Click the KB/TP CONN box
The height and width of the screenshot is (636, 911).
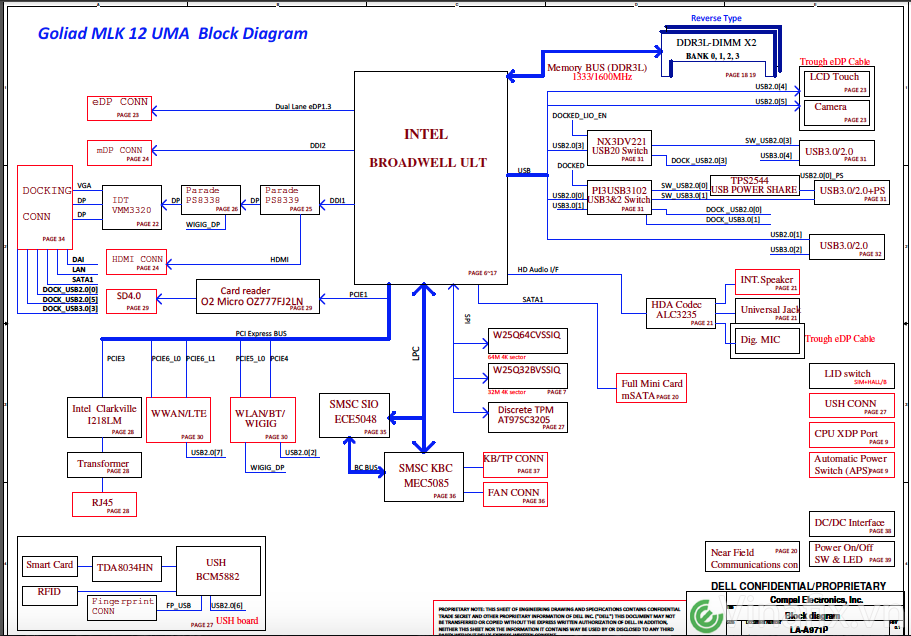(515, 465)
